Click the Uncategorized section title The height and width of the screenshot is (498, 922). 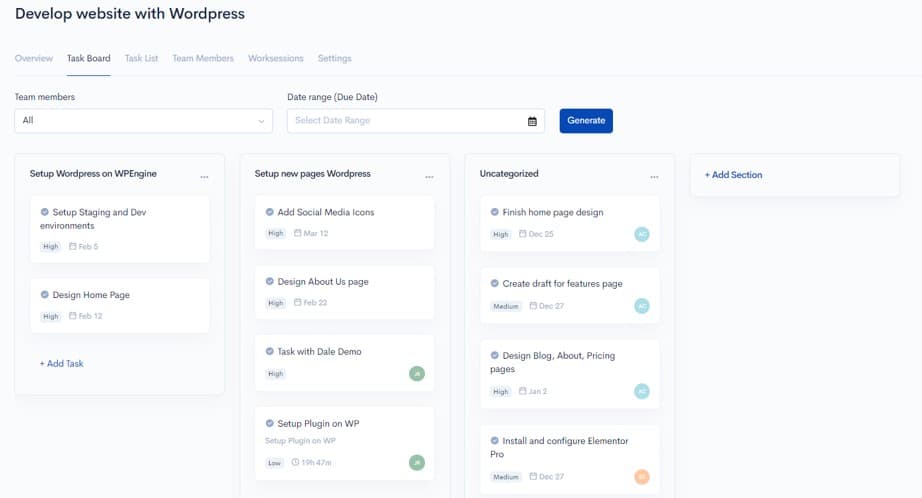tap(509, 173)
